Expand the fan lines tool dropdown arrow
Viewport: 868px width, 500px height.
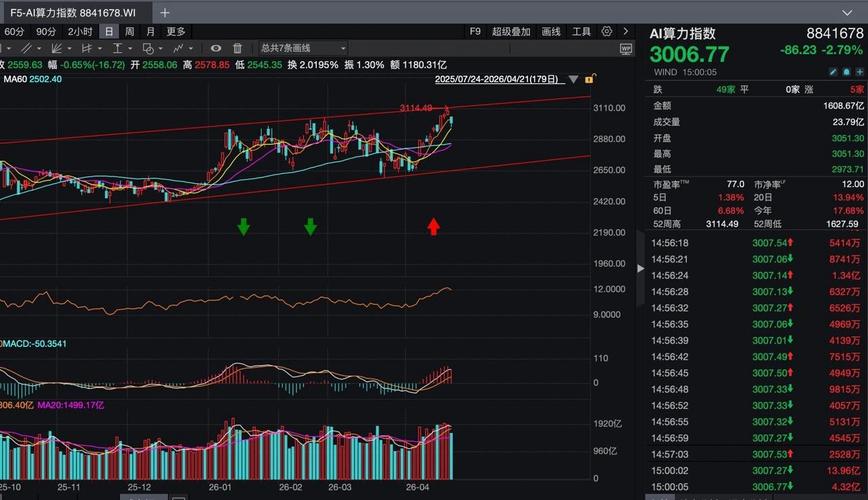69,49
